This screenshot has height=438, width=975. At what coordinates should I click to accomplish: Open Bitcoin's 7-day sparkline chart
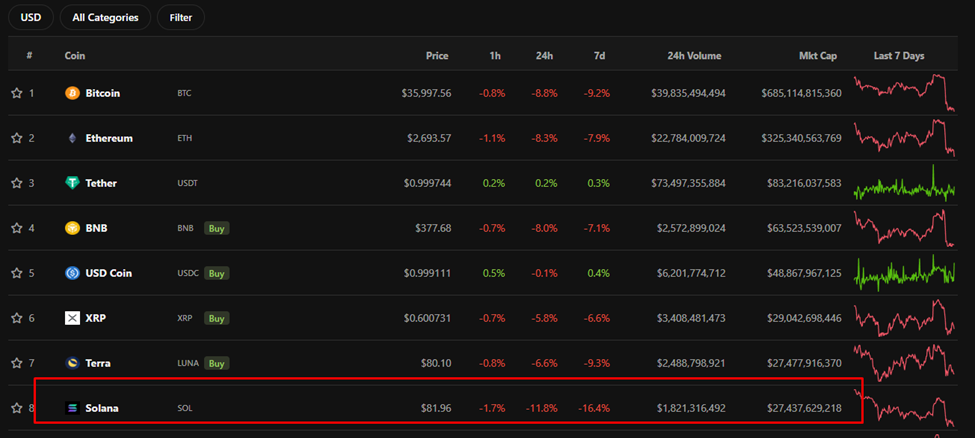[904, 93]
